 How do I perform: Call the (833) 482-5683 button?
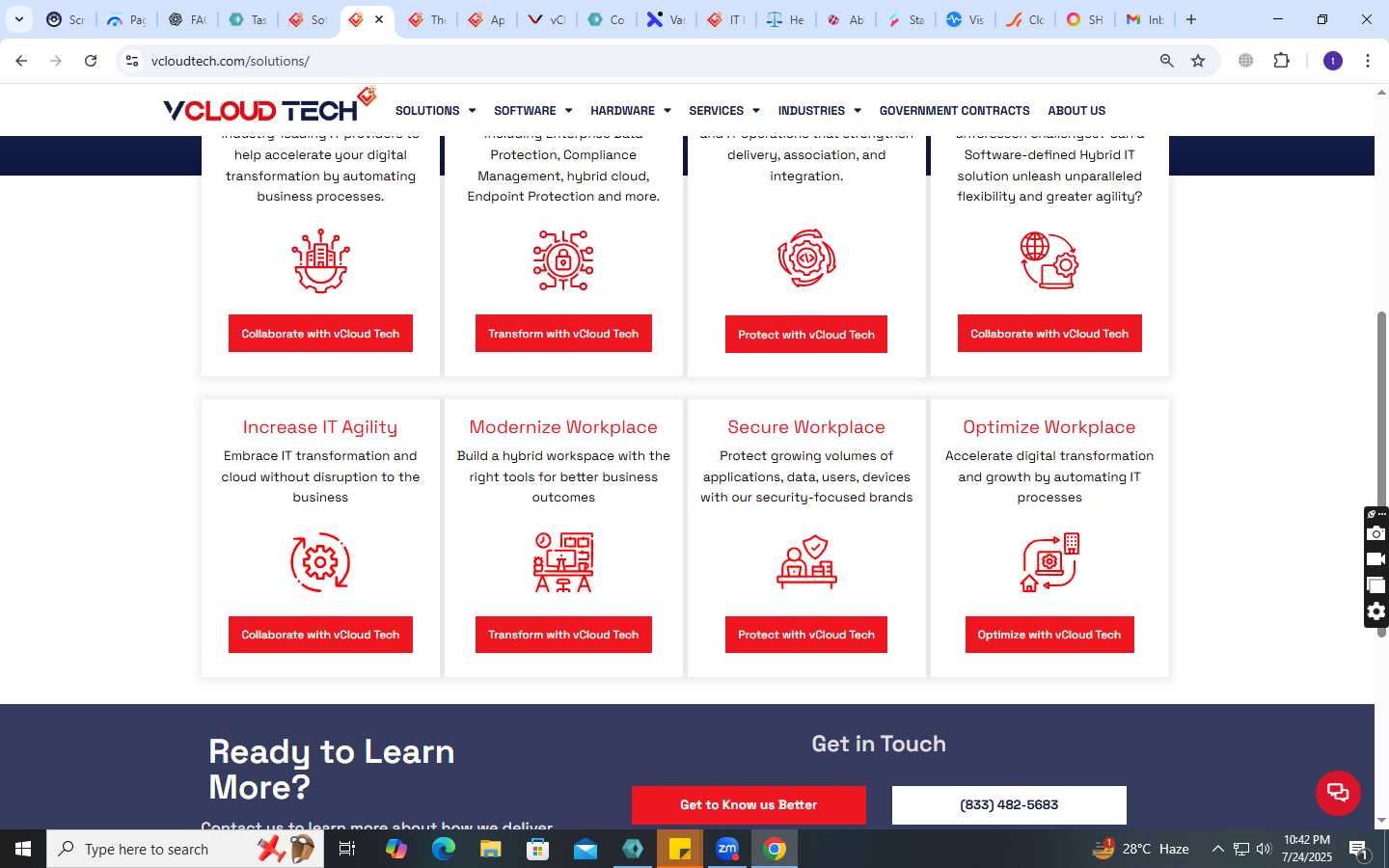click(x=1009, y=805)
